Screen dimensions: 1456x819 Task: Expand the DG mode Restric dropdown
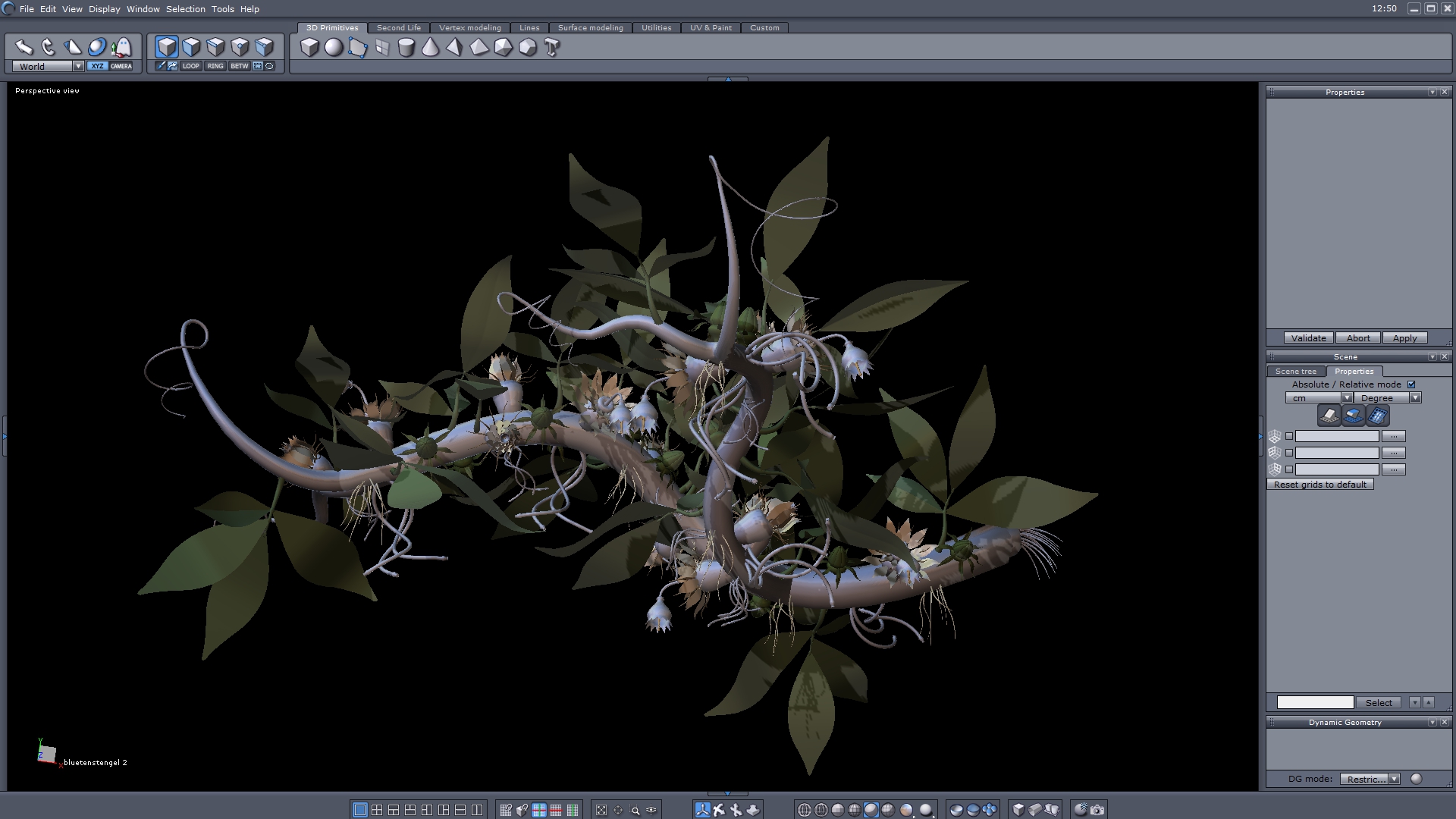point(1394,779)
